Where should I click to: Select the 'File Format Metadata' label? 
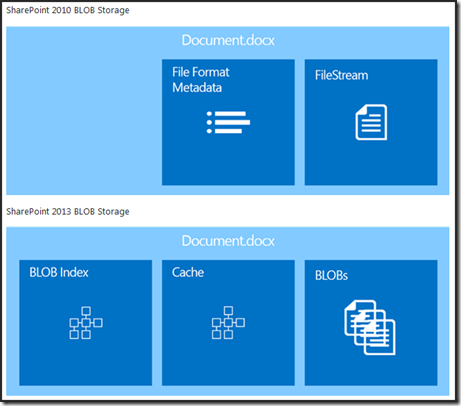tap(201, 80)
